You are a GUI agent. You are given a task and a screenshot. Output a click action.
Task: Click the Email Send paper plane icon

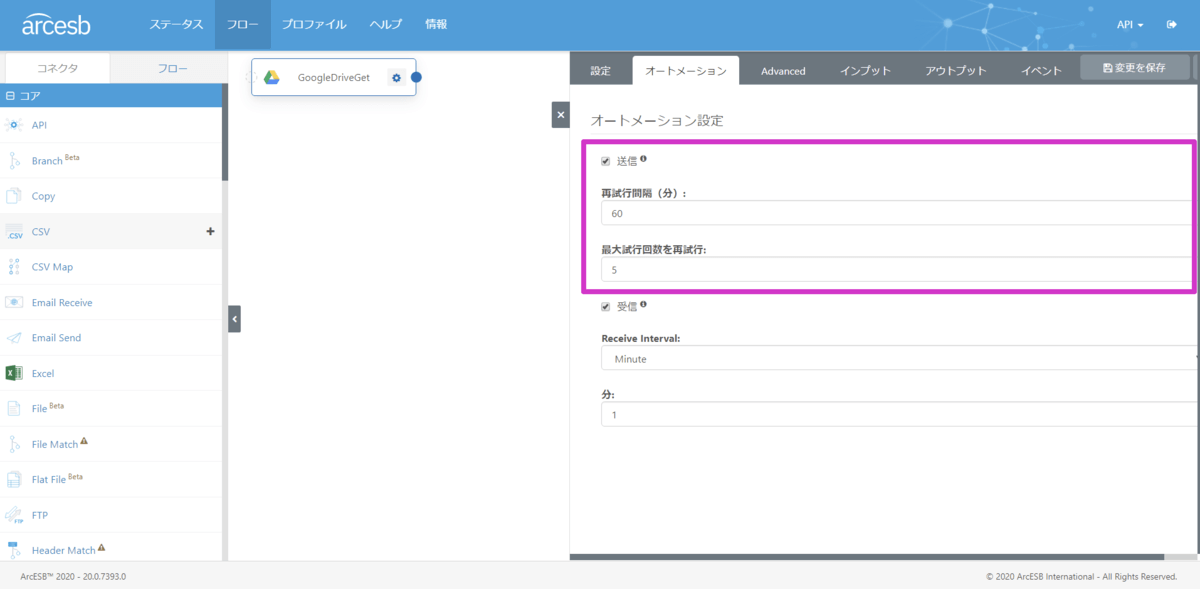pos(14,338)
